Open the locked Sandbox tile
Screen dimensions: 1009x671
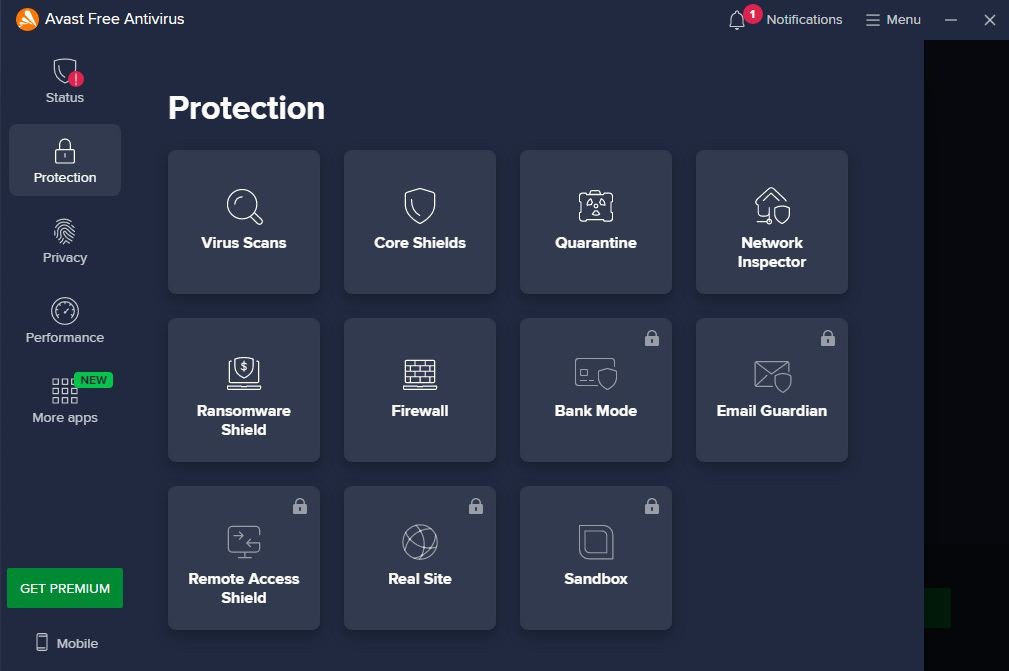(x=596, y=558)
